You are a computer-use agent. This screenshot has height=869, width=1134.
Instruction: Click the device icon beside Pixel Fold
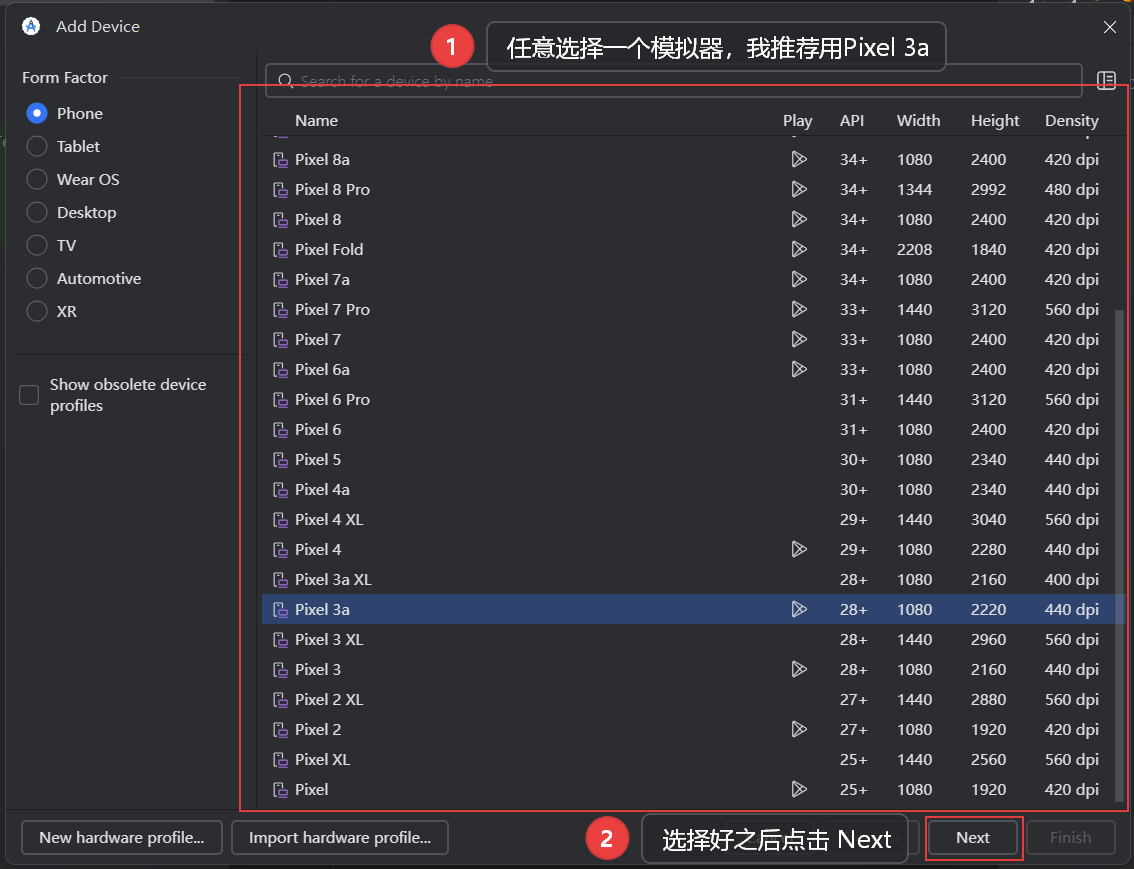[281, 249]
